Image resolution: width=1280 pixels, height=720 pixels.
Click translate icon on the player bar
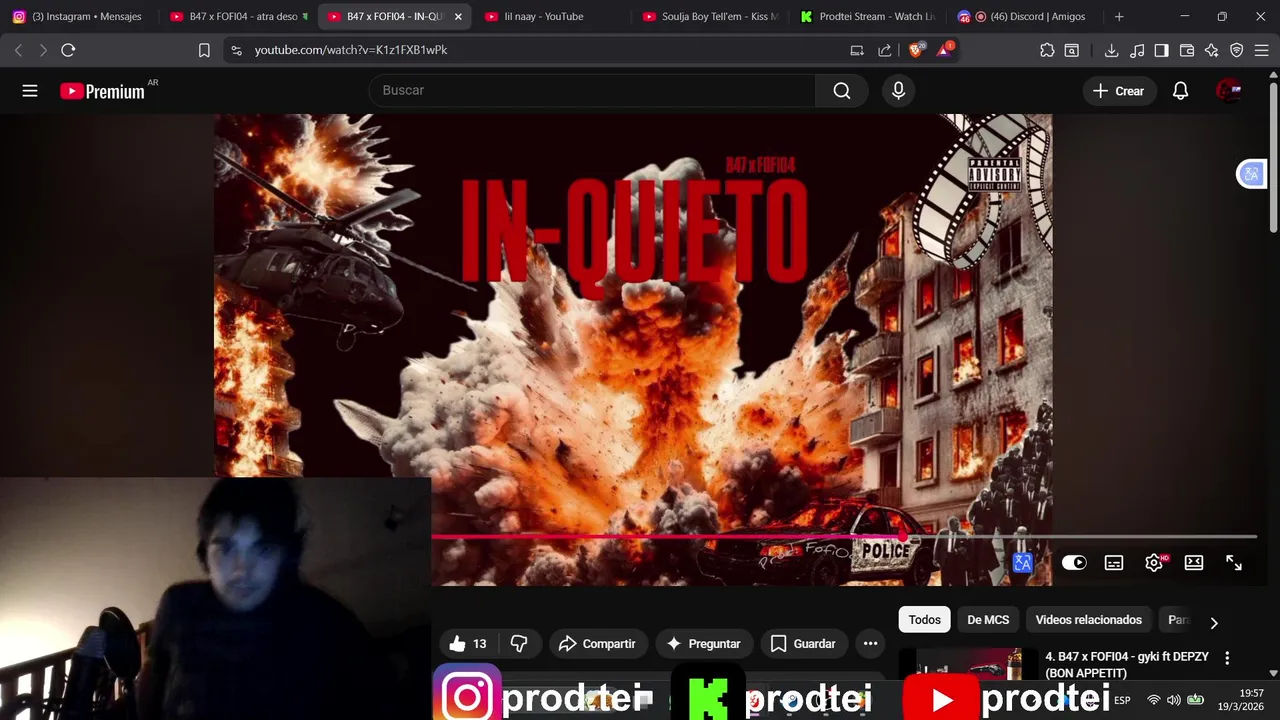pos(1022,564)
